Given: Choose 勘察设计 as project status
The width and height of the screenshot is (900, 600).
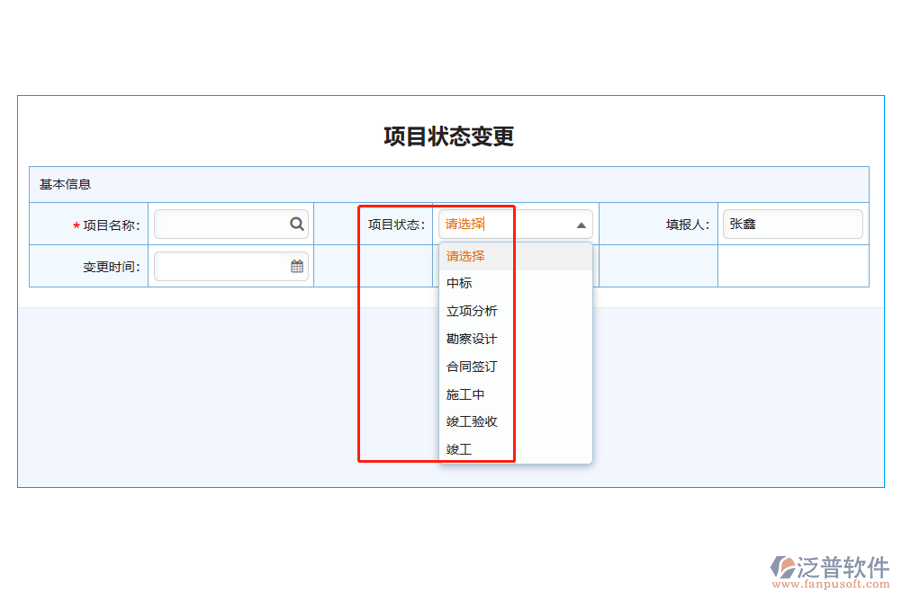Looking at the screenshot, I should point(466,338).
